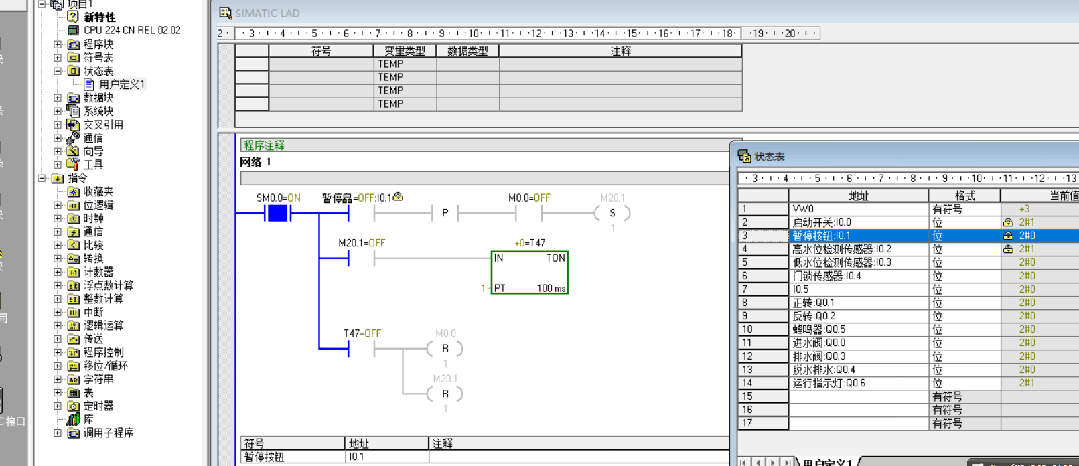The width and height of the screenshot is (1079, 466).
Task: Click the 新特性 question-mark icon
Action: coord(74,17)
